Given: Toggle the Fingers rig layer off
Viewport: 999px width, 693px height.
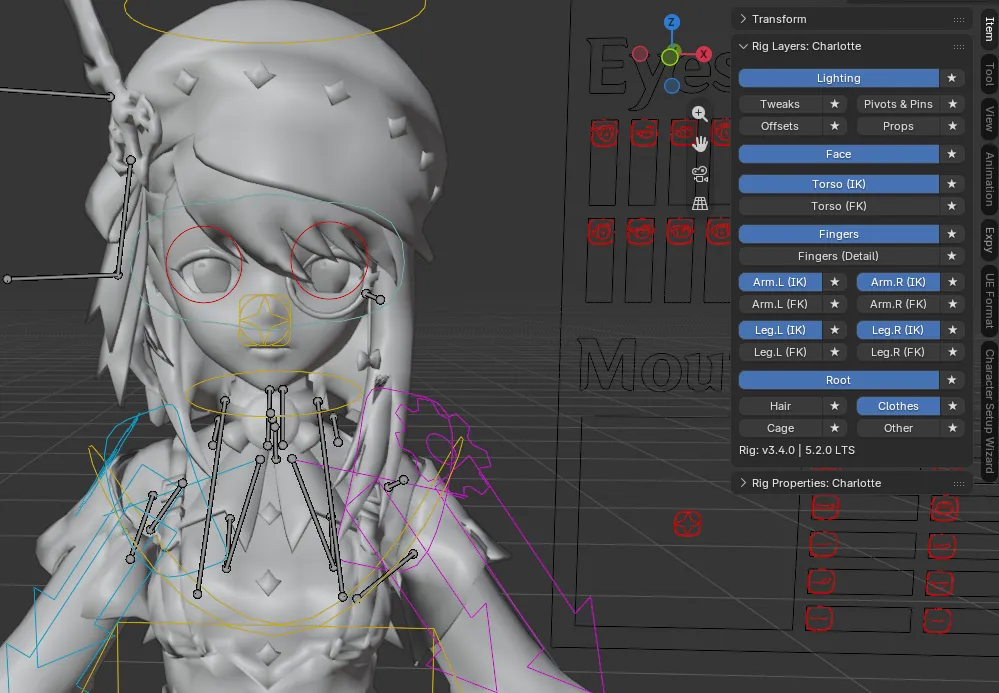Looking at the screenshot, I should click(838, 234).
